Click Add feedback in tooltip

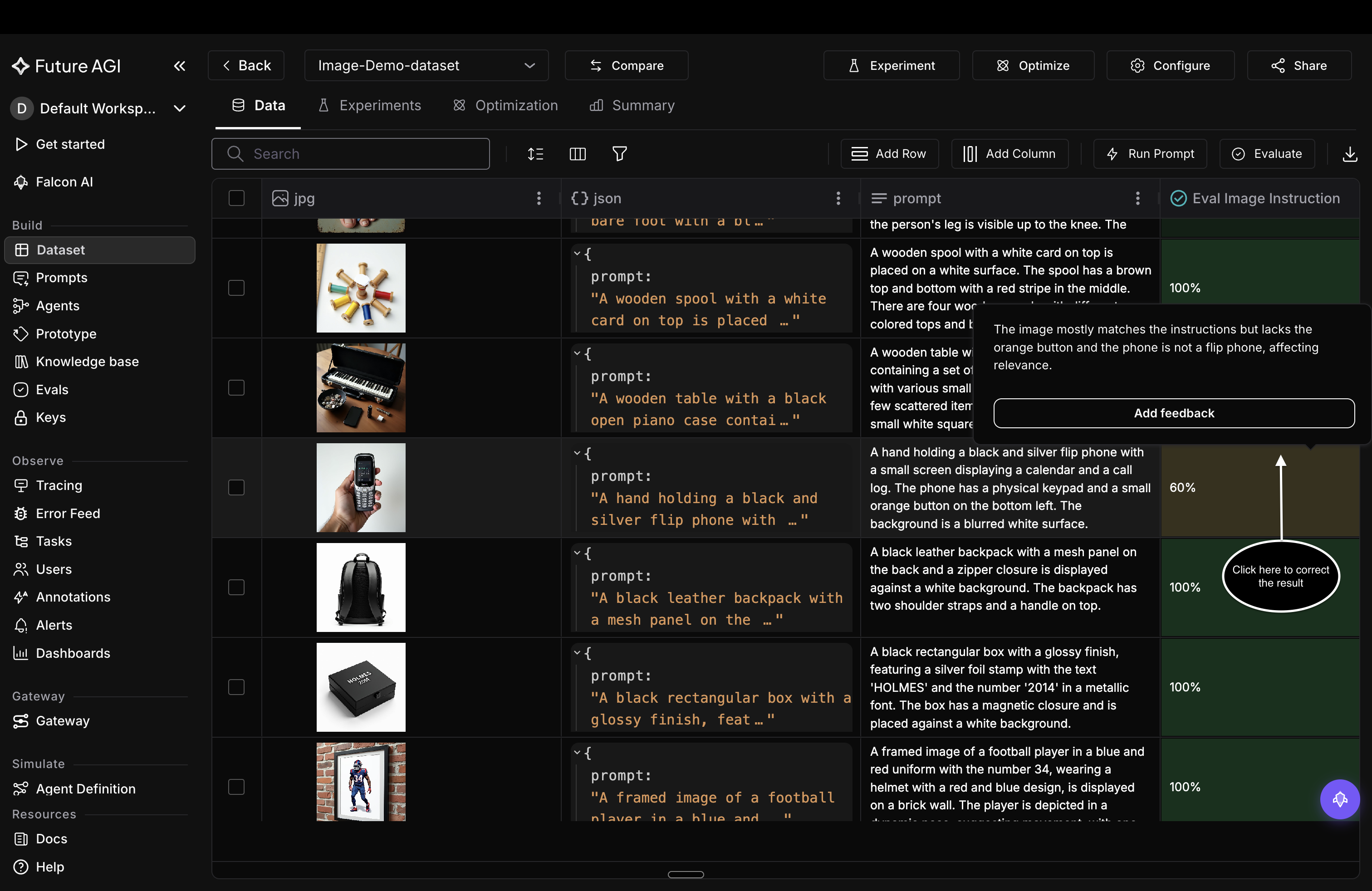tap(1174, 413)
